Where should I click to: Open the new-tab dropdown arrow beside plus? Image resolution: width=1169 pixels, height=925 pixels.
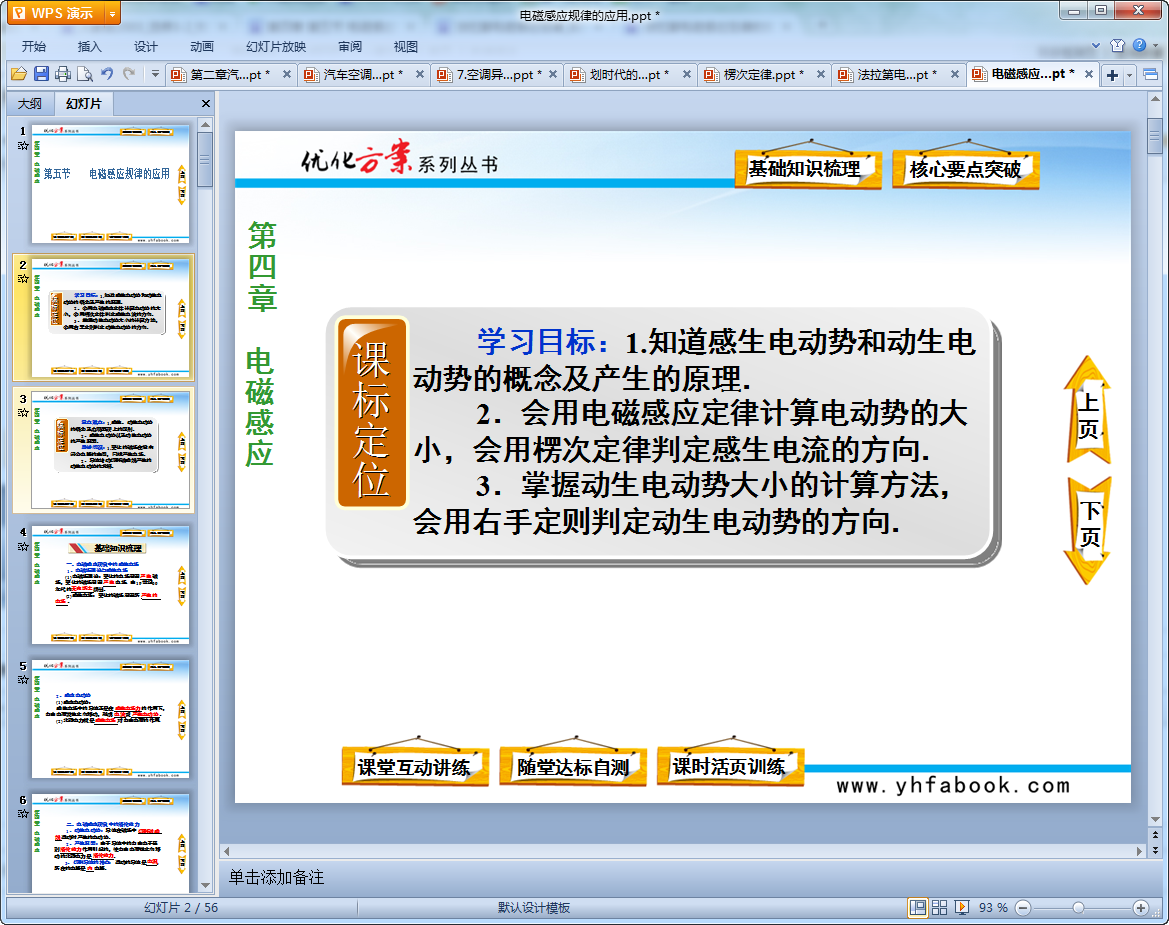(x=1129, y=75)
